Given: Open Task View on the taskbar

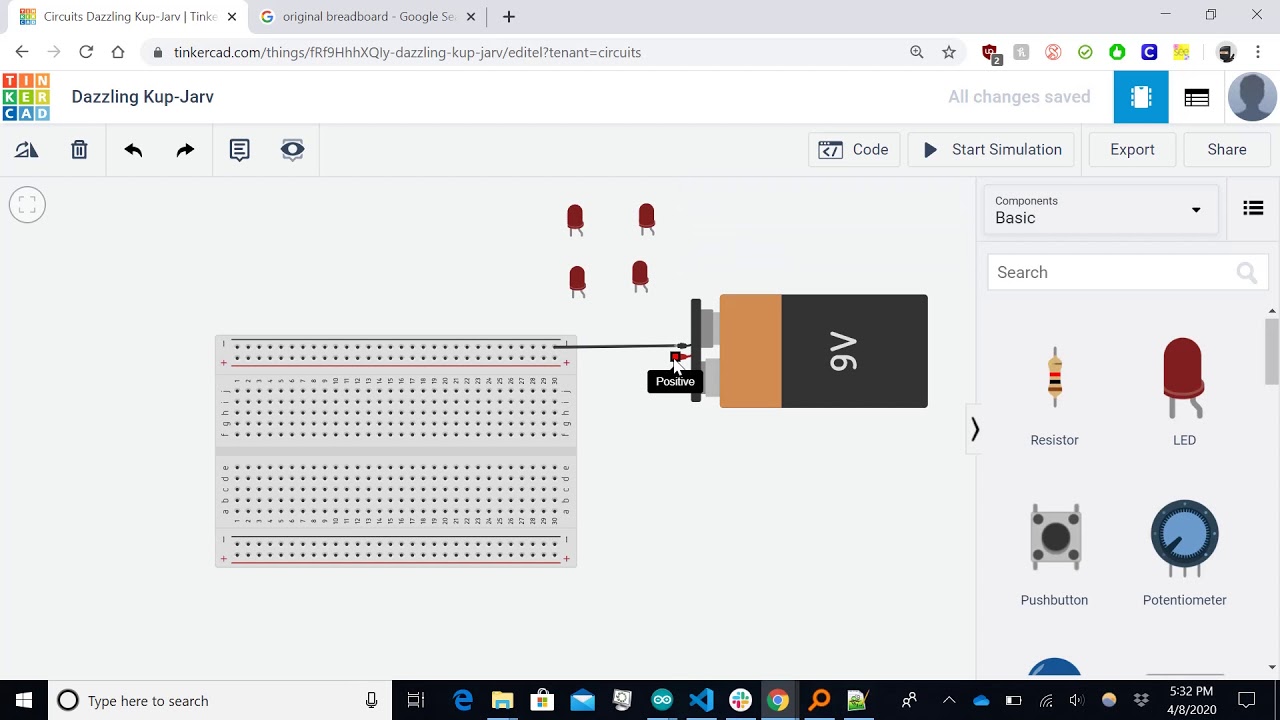Looking at the screenshot, I should coord(416,700).
